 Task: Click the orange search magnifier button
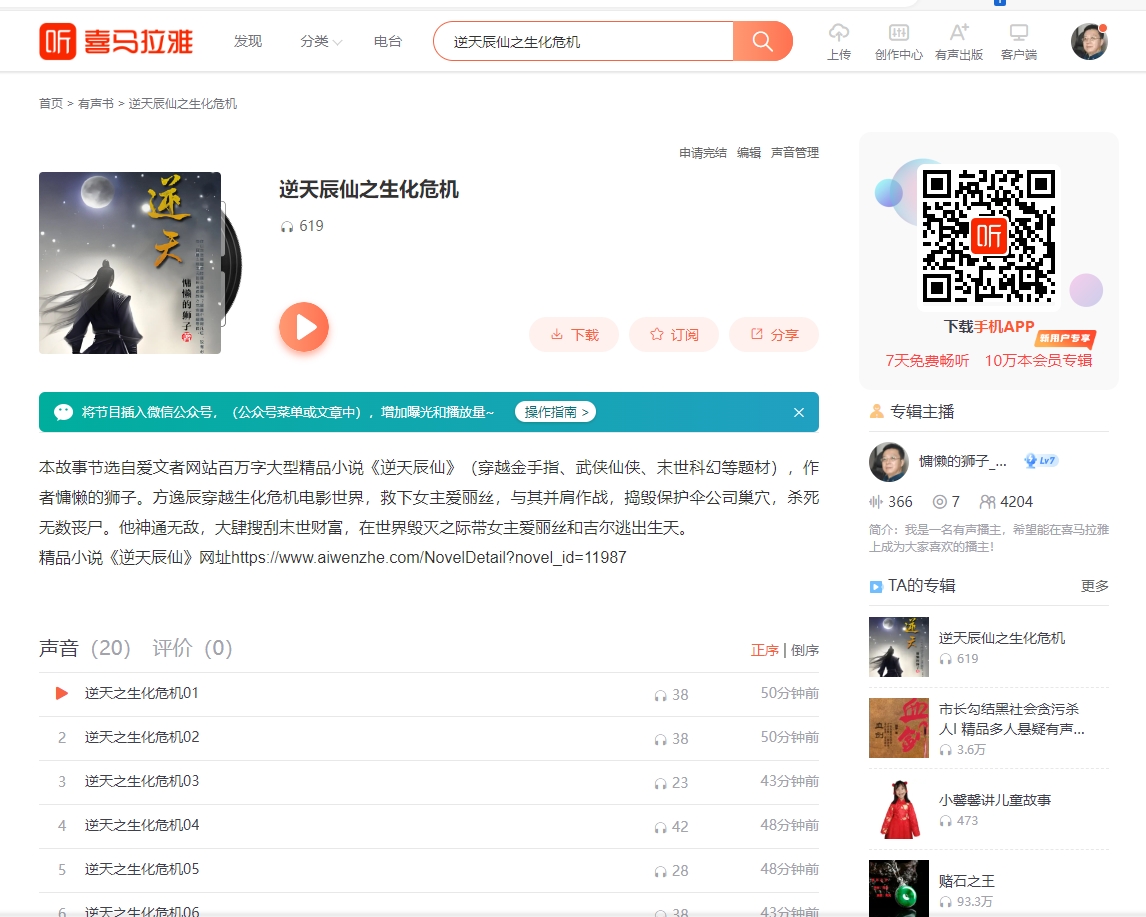(x=762, y=41)
